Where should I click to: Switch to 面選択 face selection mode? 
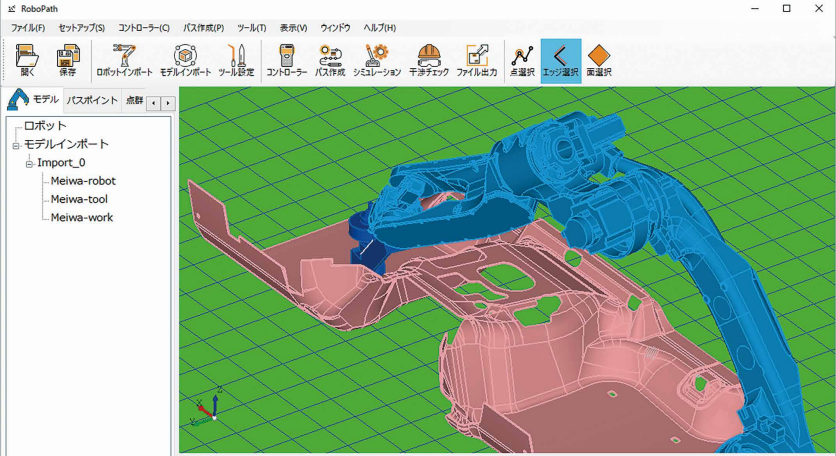[599, 60]
